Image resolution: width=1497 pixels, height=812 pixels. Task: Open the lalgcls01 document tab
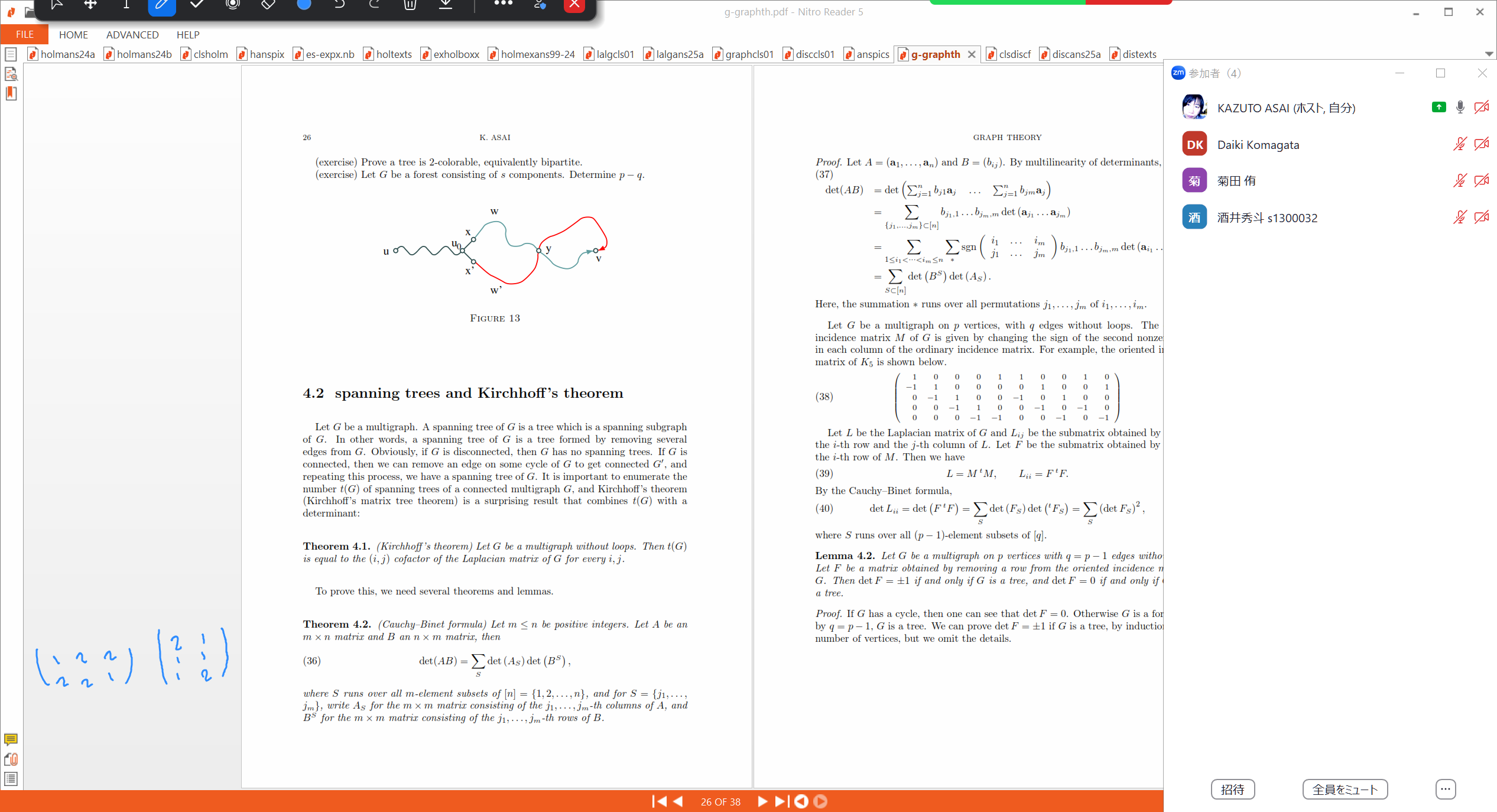(609, 54)
